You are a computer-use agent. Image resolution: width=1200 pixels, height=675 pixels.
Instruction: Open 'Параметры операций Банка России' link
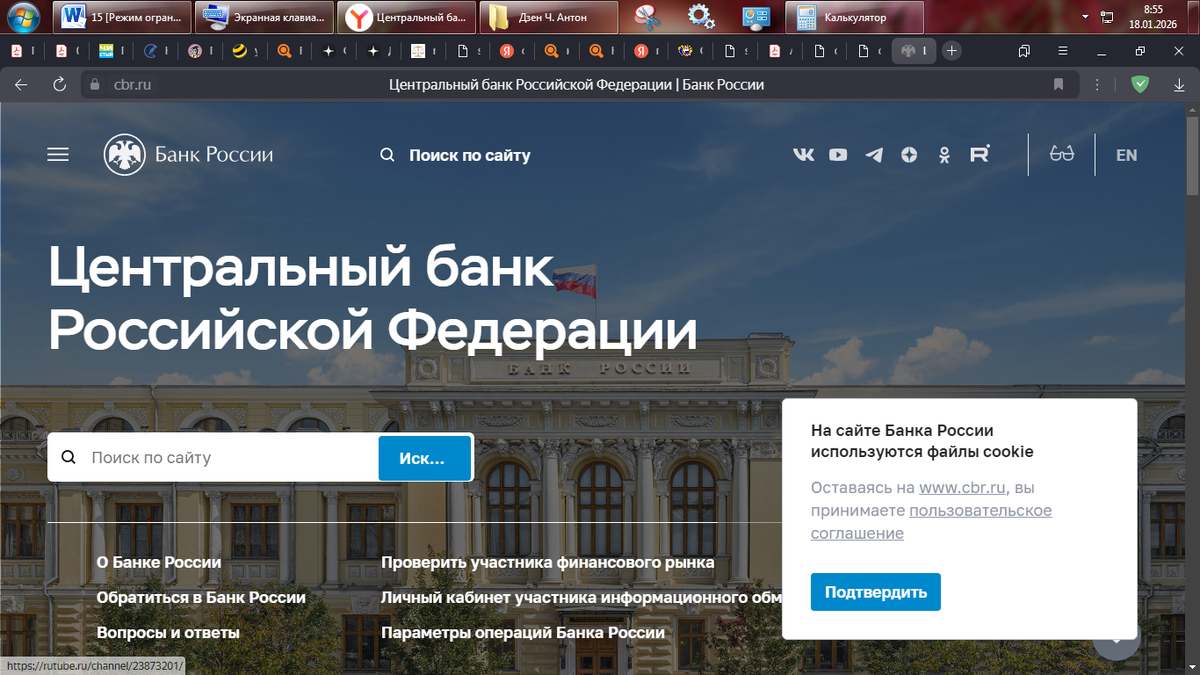tap(523, 632)
